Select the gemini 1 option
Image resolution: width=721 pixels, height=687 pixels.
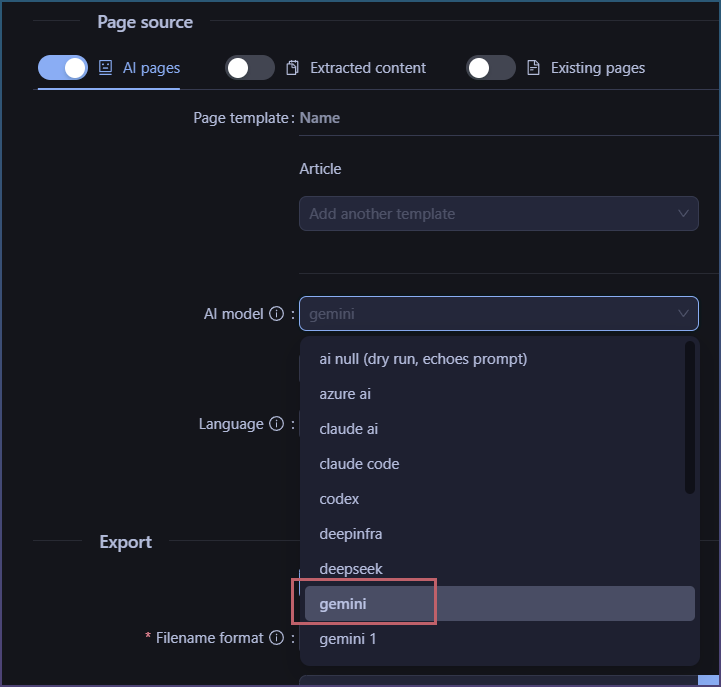pyautogui.click(x=499, y=638)
